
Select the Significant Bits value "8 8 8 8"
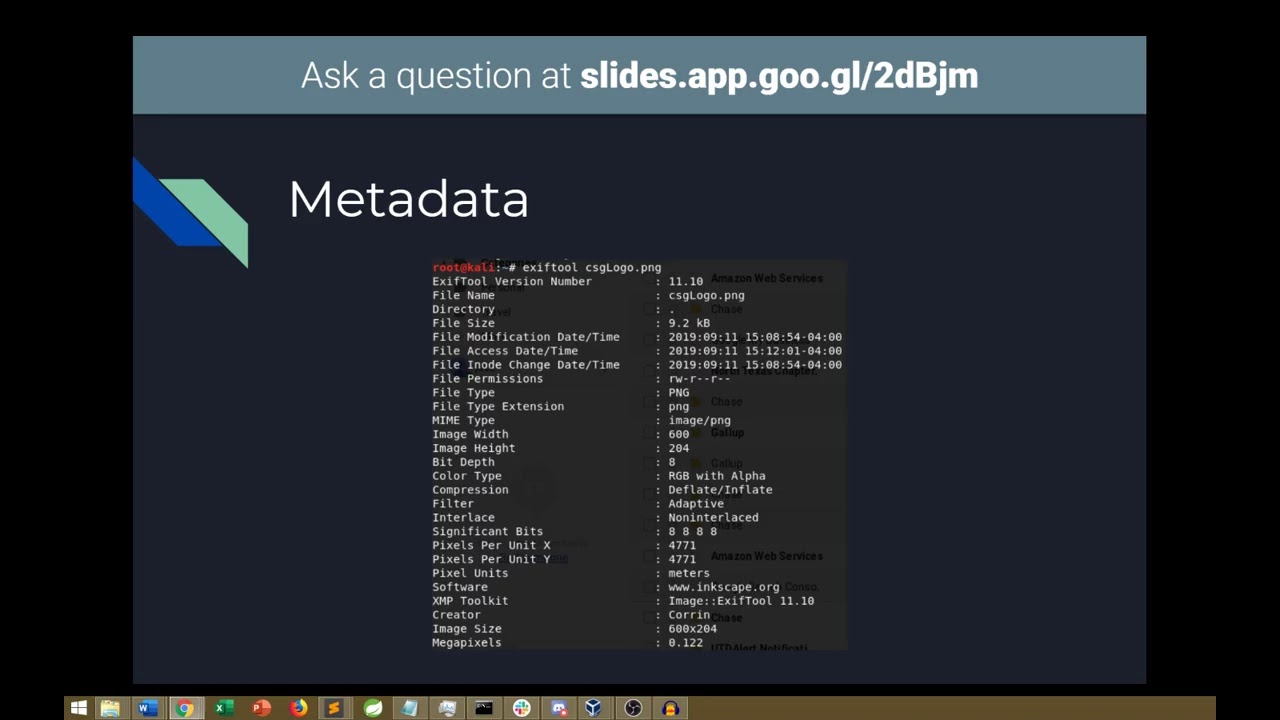tap(693, 532)
